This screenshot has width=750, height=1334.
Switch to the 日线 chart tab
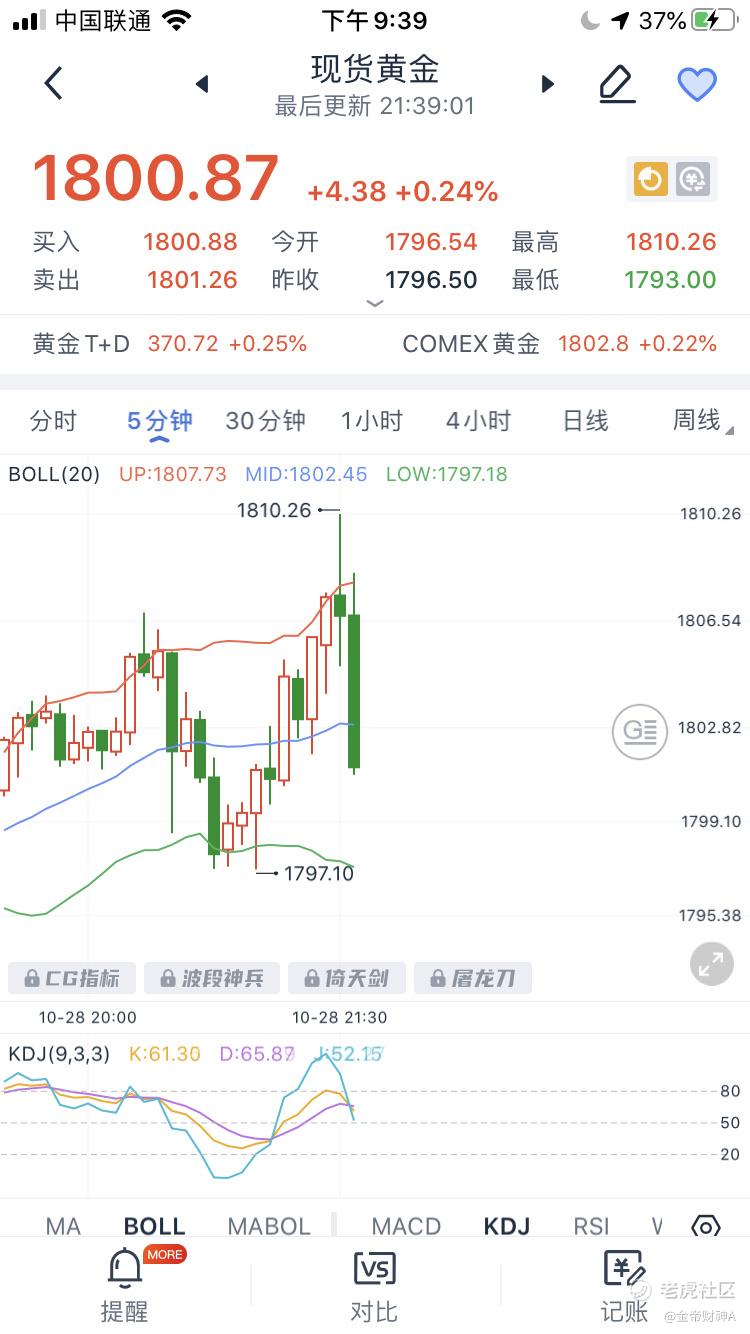pyautogui.click(x=585, y=421)
